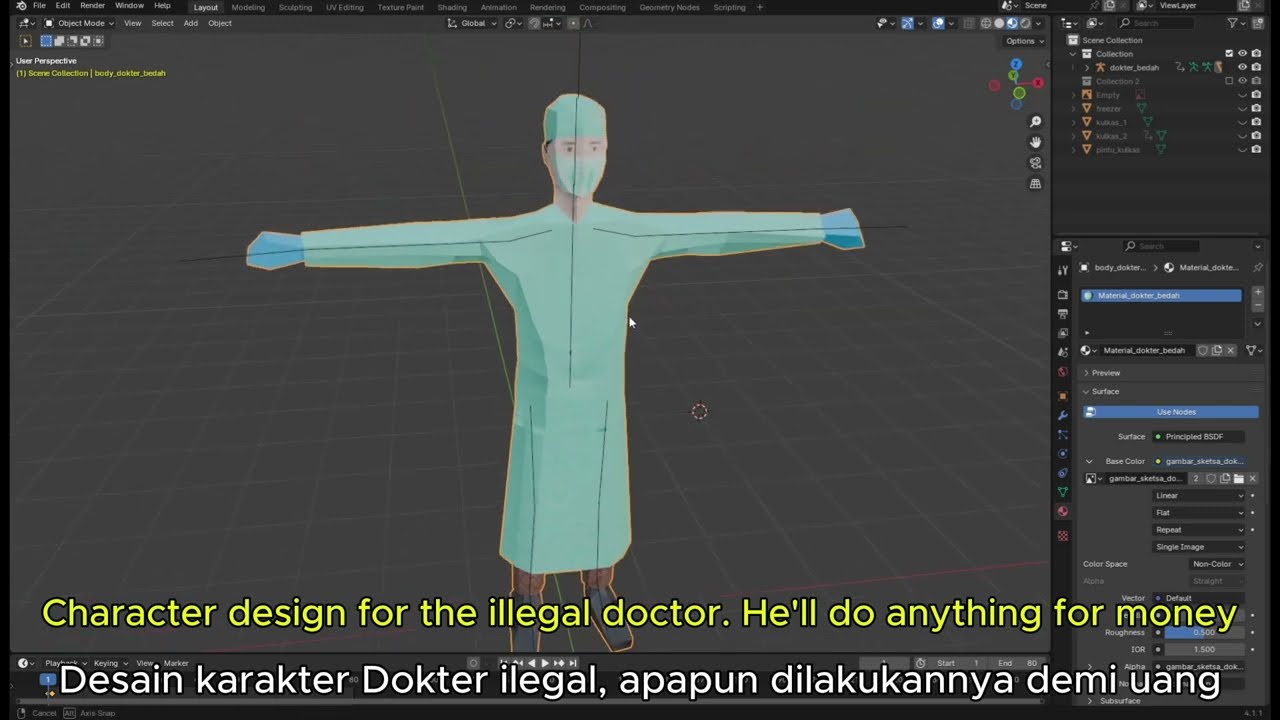Click the select box tool icon
The width and height of the screenshot is (1280, 720).
[25, 41]
